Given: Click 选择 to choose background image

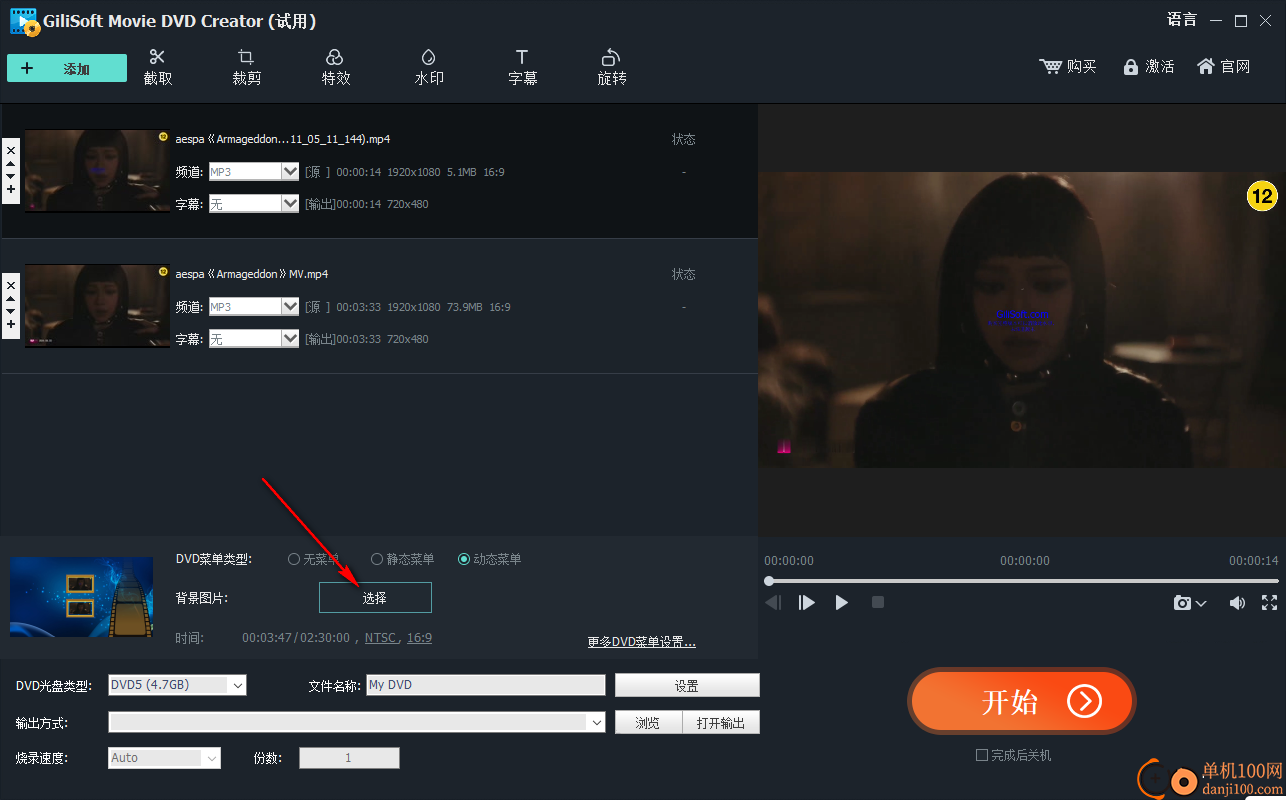Looking at the screenshot, I should tap(375, 598).
